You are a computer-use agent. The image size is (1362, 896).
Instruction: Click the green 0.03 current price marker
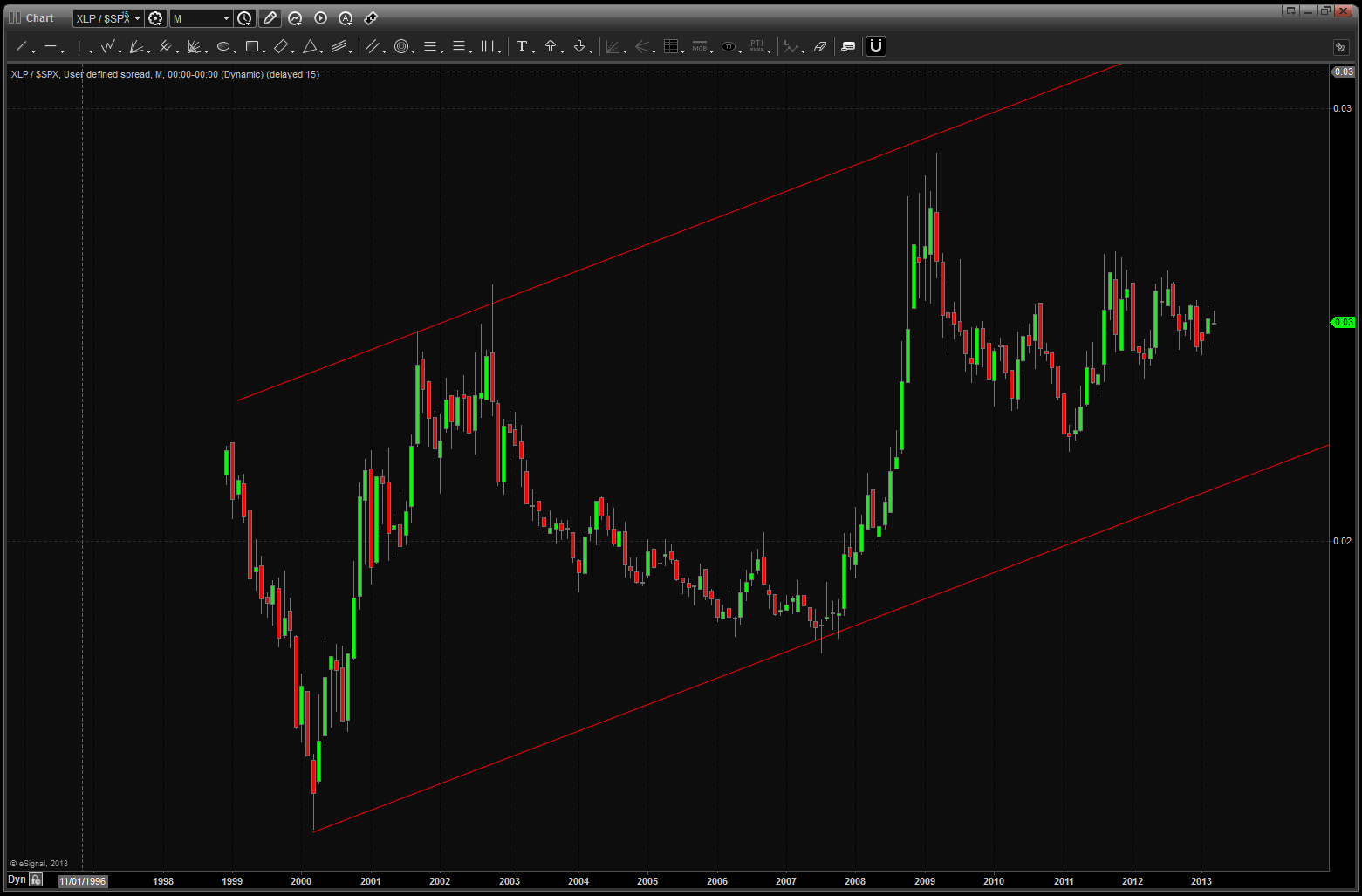point(1343,323)
